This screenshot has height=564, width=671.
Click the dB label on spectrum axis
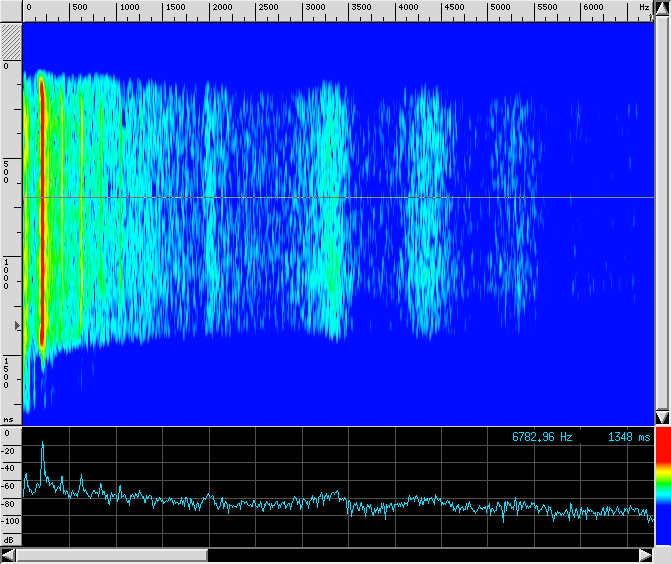coord(9,539)
